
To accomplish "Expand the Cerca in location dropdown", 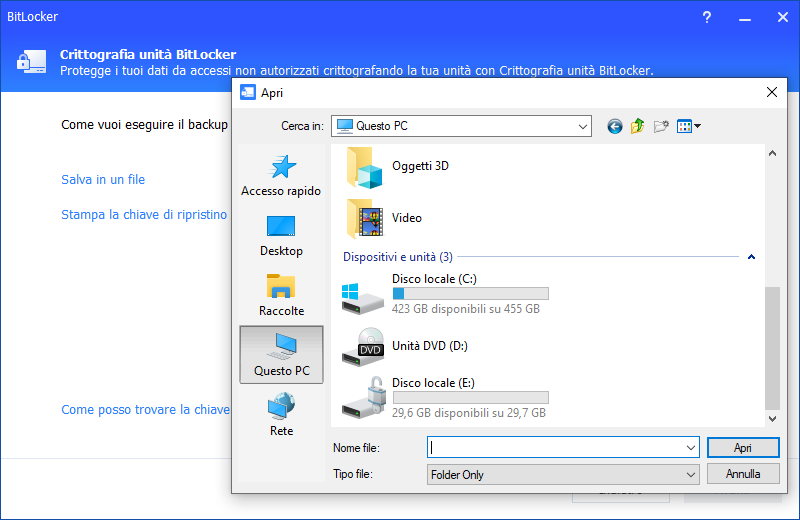I will pyautogui.click(x=583, y=126).
